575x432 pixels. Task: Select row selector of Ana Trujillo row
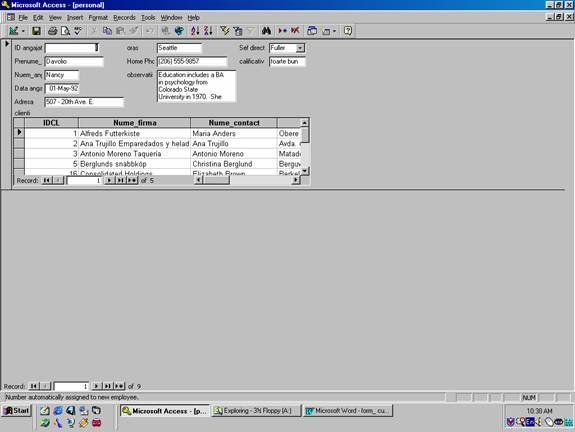[x=19, y=143]
